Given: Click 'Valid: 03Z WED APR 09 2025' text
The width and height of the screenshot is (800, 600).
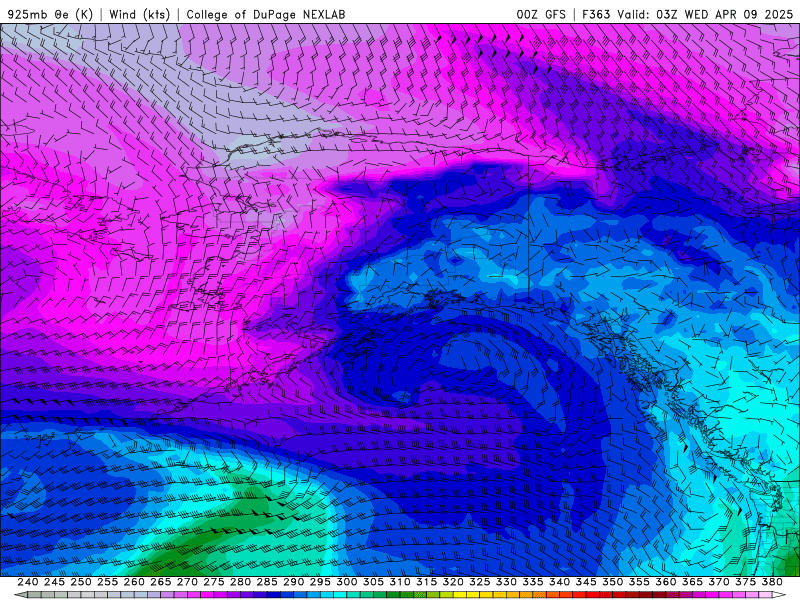Looking at the screenshot, I should (705, 14).
